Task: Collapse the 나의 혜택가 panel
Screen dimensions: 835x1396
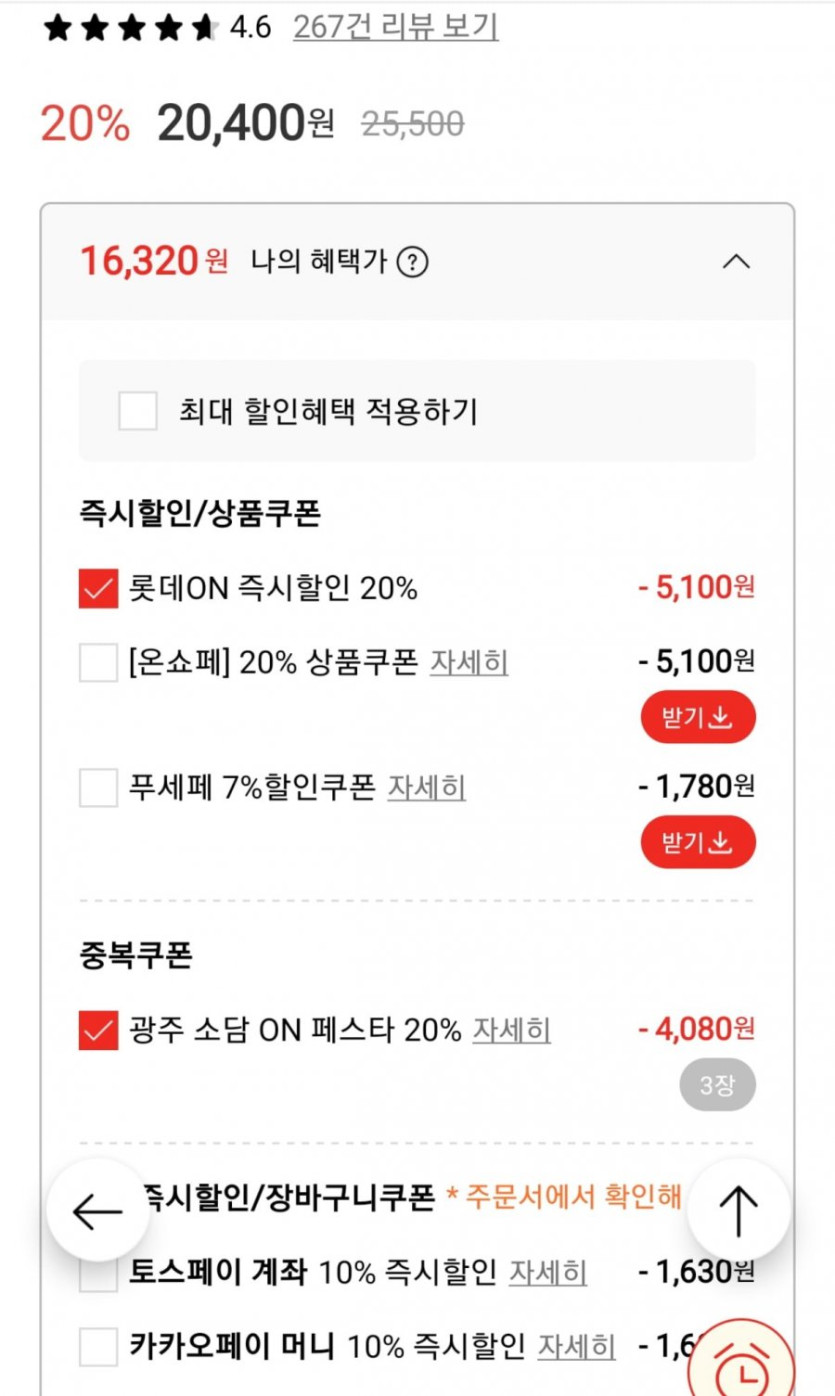Action: point(736,263)
